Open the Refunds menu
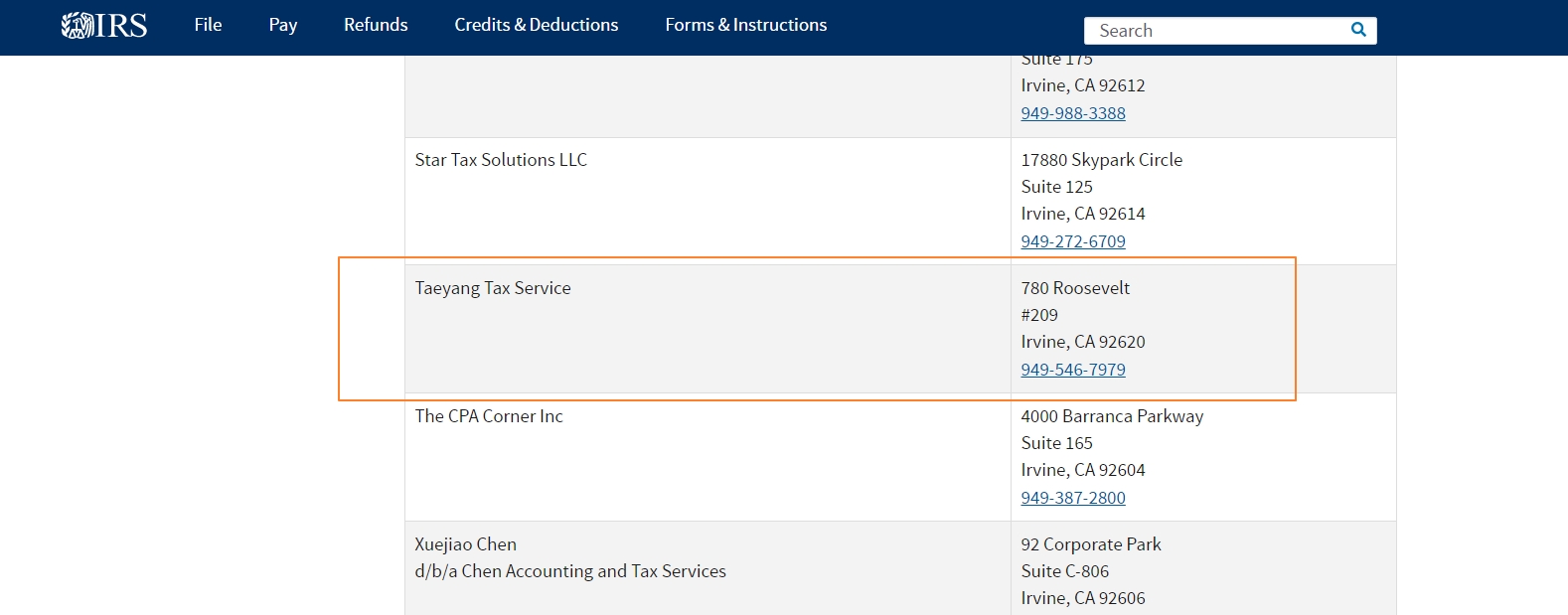Viewport: 1568px width, 615px height. pyautogui.click(x=376, y=25)
